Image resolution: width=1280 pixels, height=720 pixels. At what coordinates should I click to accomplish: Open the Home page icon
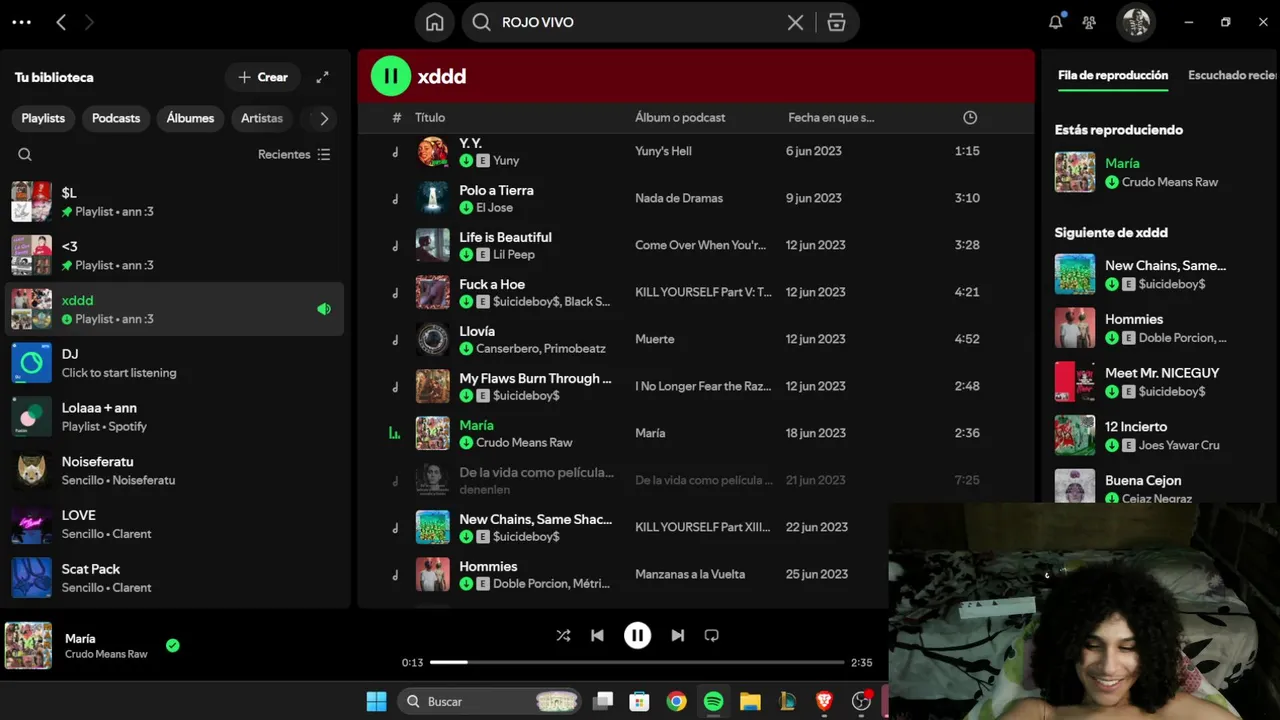pos(435,22)
